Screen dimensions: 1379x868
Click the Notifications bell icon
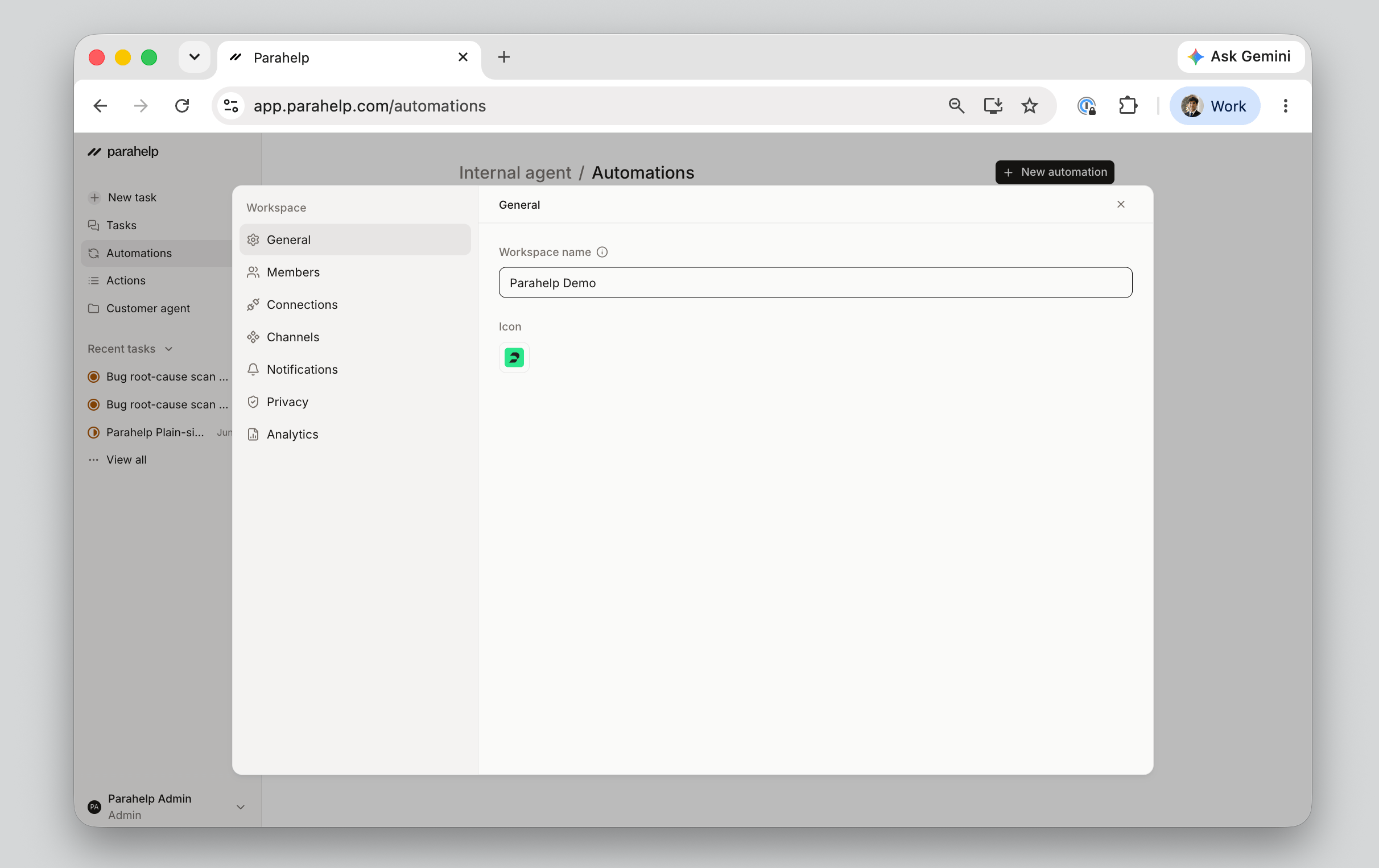point(253,369)
